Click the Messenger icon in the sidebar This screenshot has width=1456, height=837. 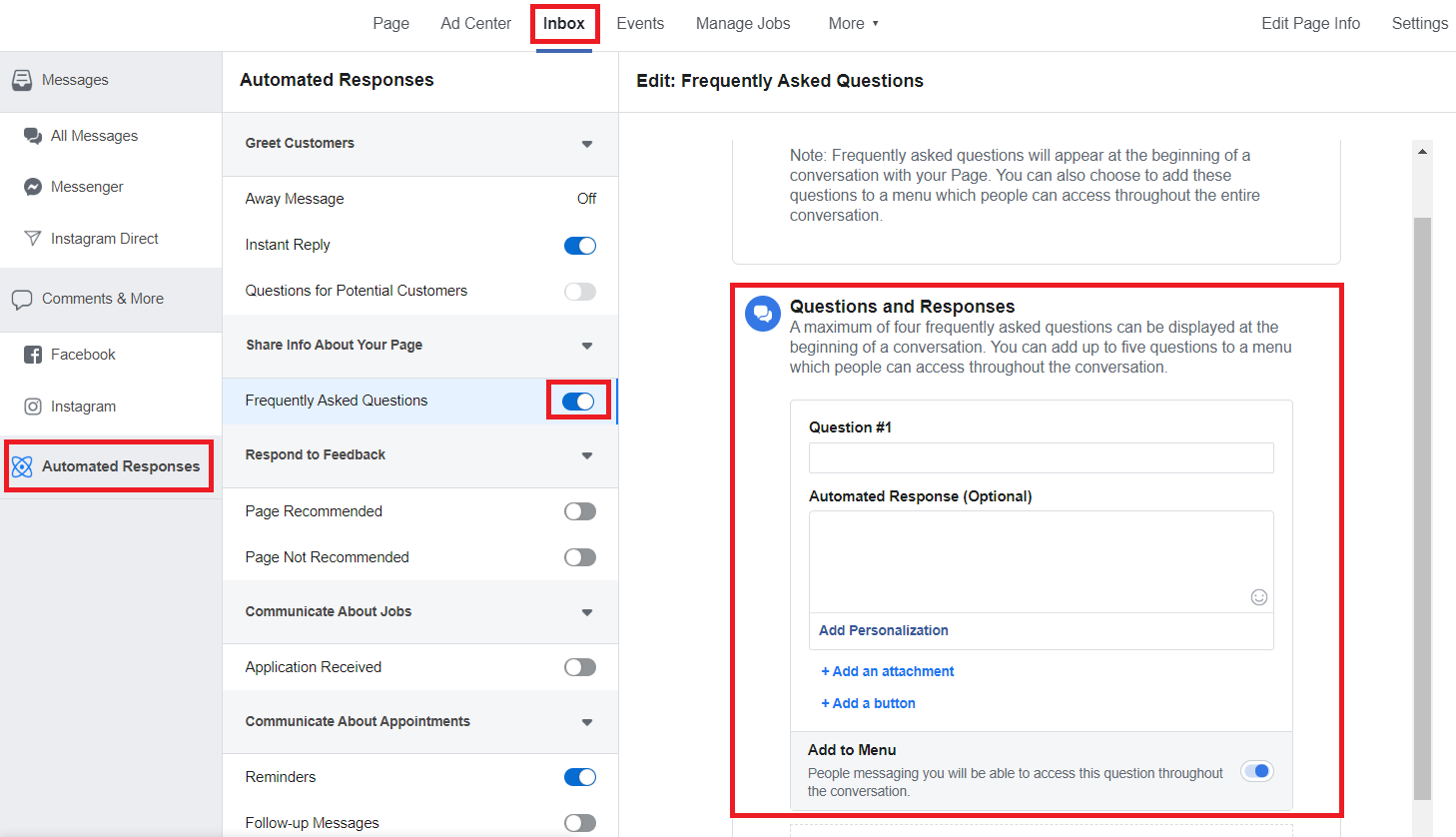click(x=33, y=187)
